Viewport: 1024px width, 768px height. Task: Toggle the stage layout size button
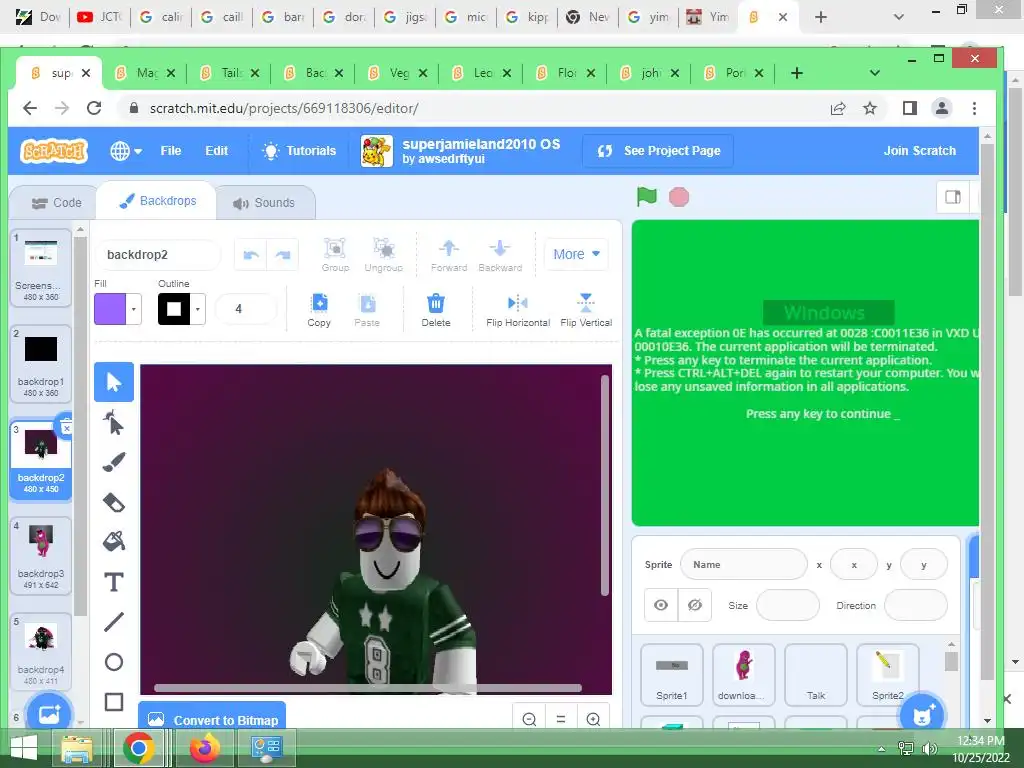click(953, 197)
